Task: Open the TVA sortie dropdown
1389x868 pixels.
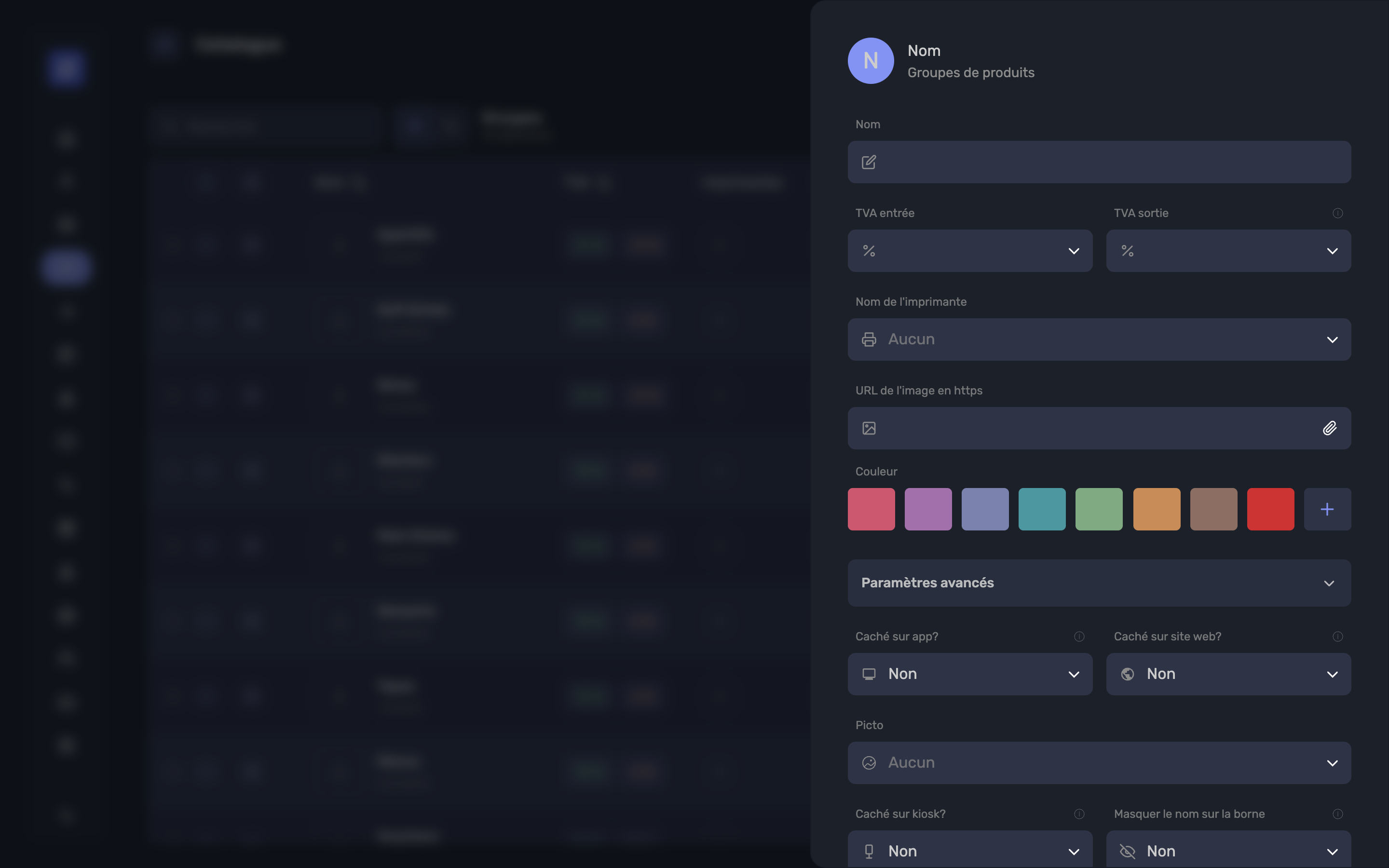Action: point(1228,251)
